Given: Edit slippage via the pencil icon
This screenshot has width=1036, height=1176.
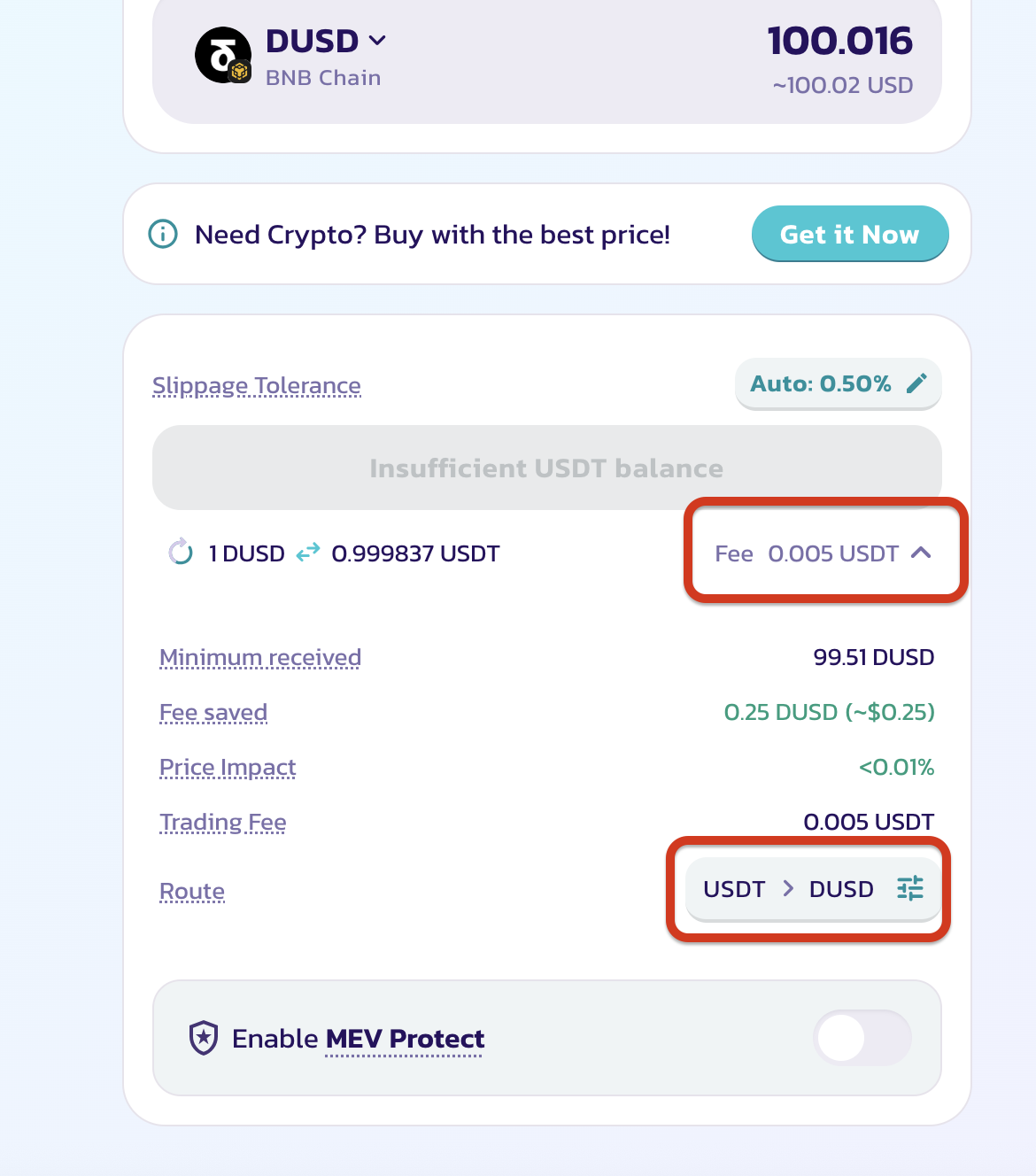Looking at the screenshot, I should (917, 383).
